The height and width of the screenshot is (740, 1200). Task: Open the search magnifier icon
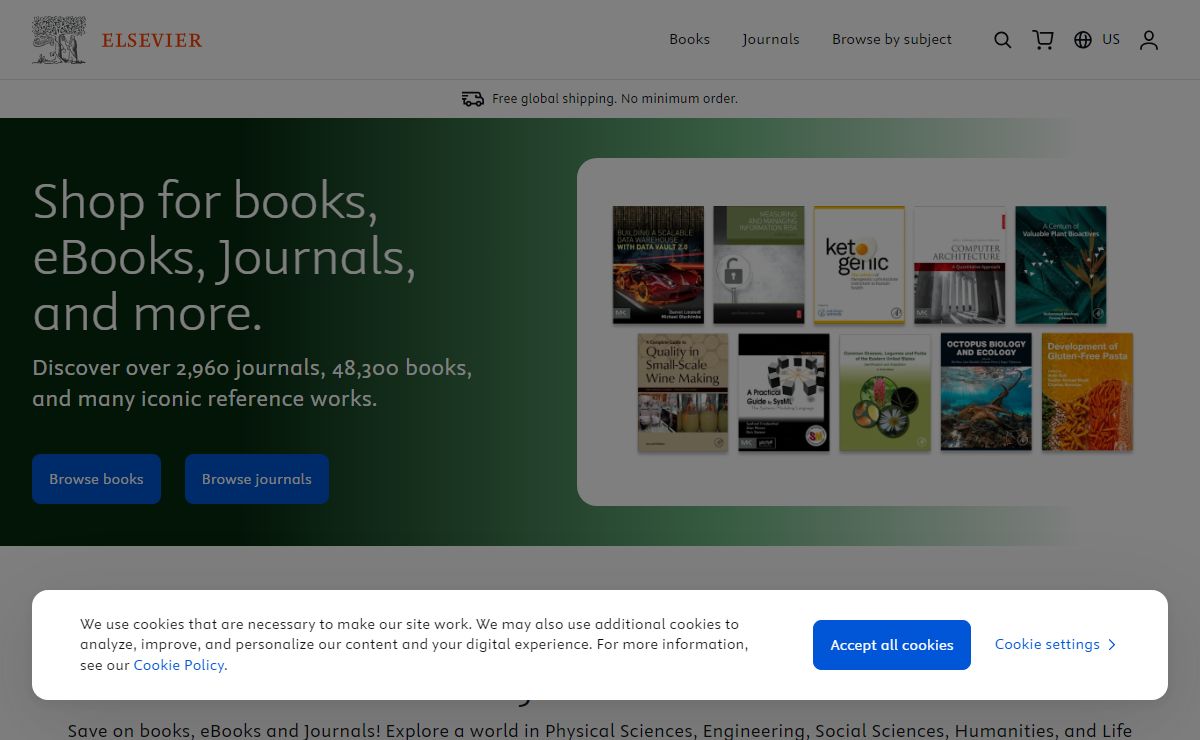(x=1002, y=40)
